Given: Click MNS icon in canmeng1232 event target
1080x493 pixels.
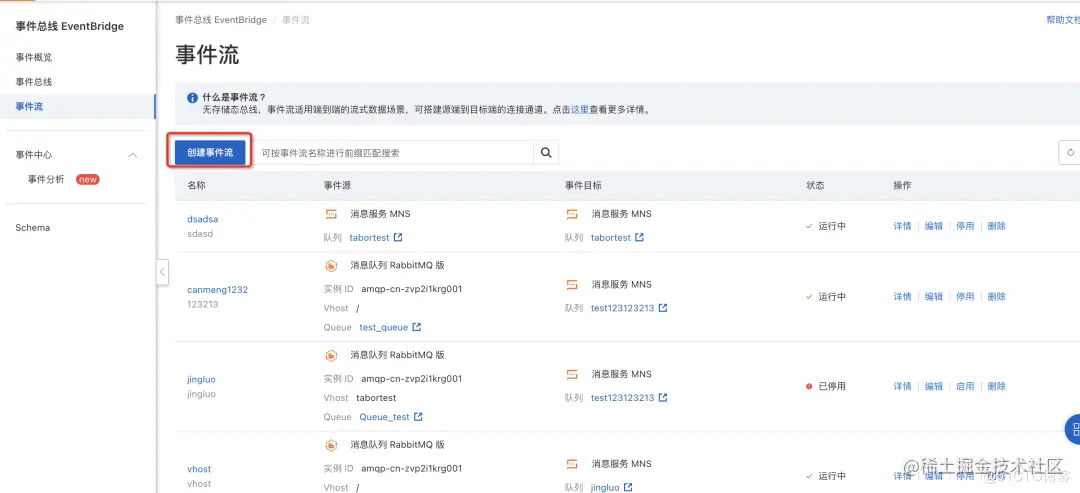Looking at the screenshot, I should [572, 284].
